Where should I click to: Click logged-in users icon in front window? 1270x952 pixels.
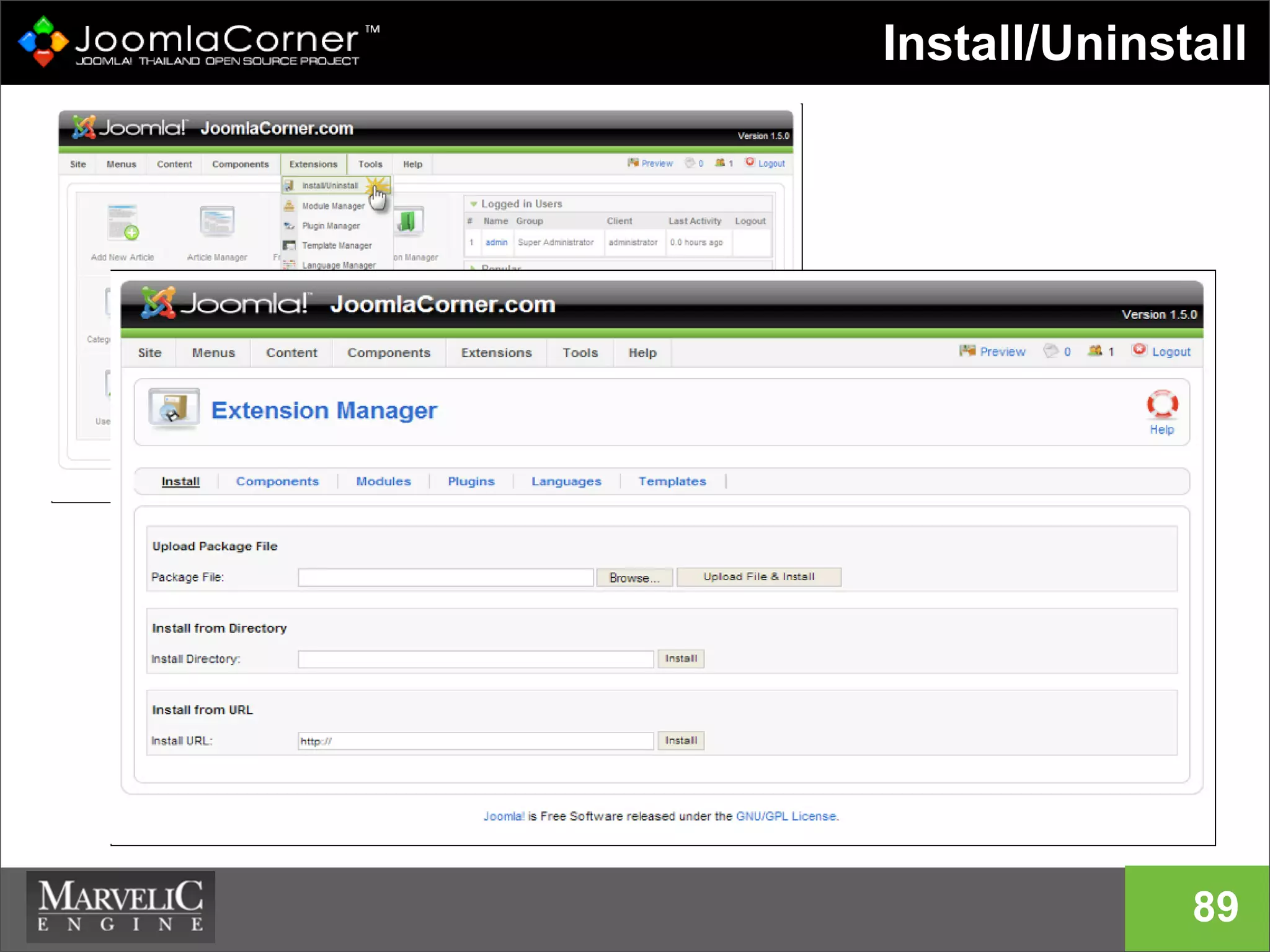pos(1095,351)
